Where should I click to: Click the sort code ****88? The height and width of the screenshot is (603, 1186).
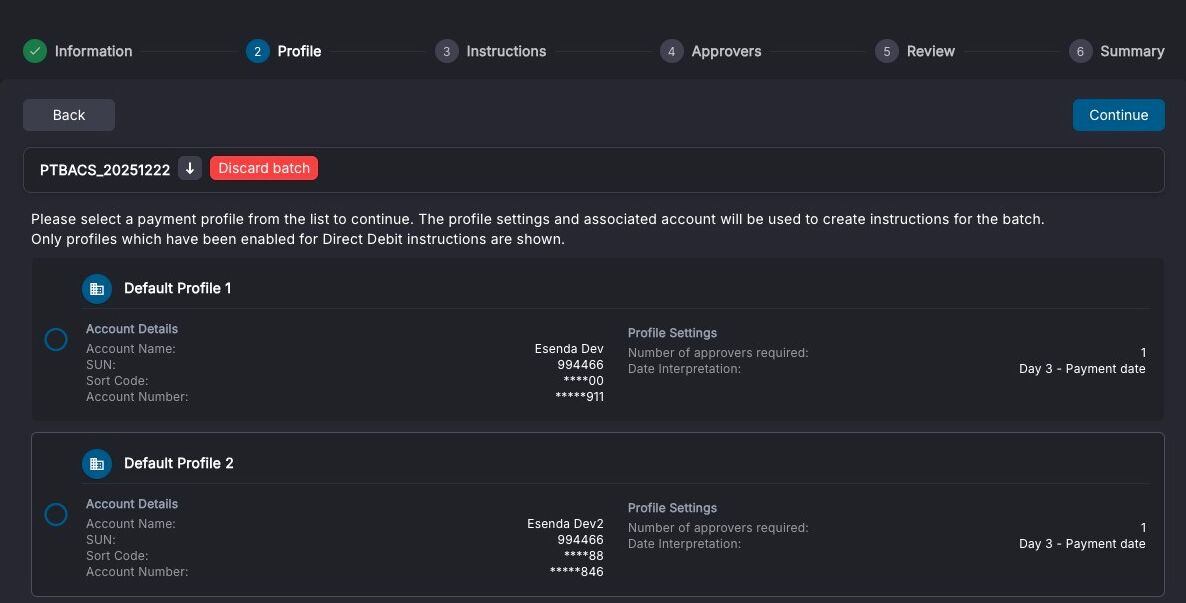pyautogui.click(x=583, y=555)
